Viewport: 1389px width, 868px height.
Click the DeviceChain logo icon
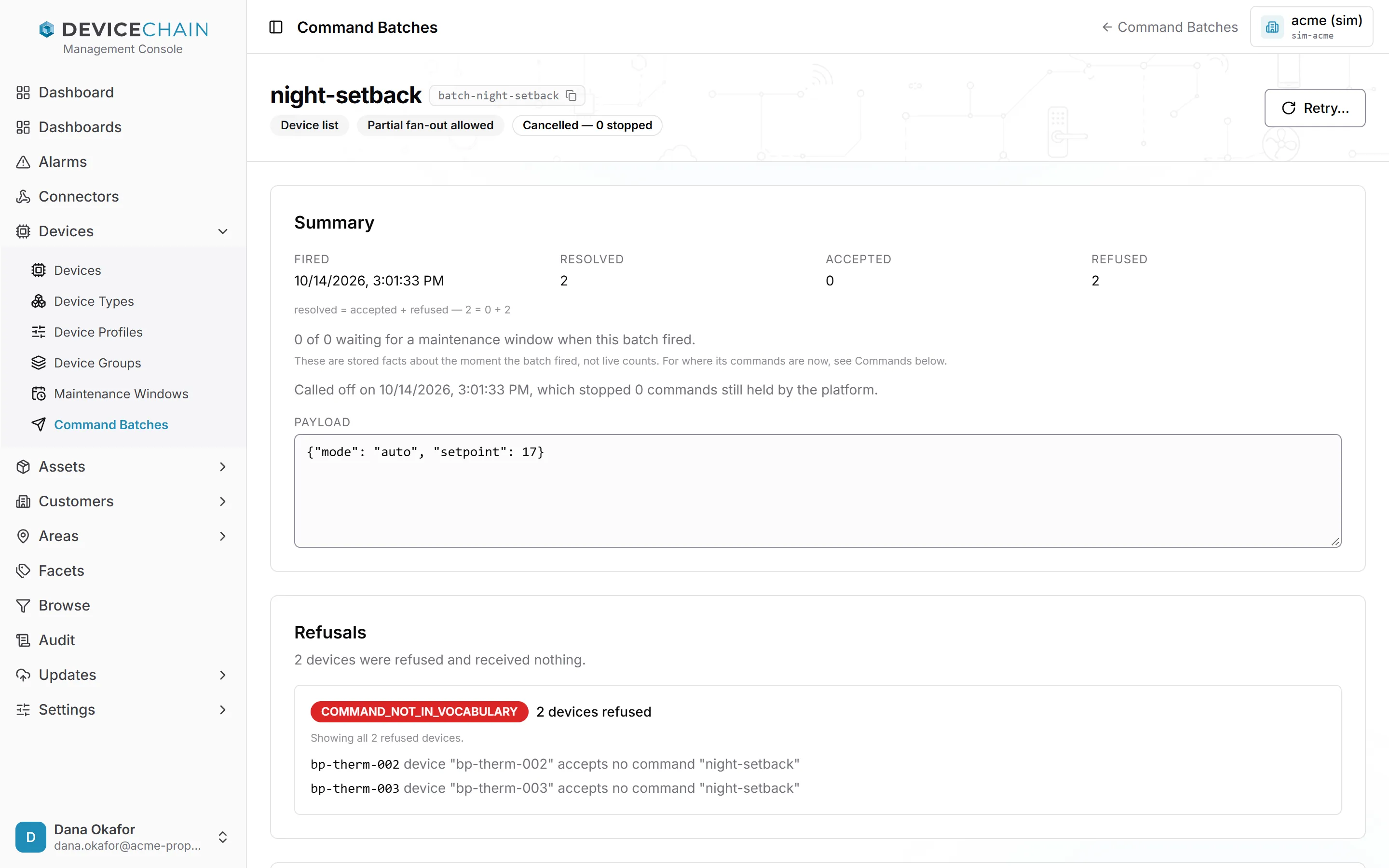pos(46,29)
